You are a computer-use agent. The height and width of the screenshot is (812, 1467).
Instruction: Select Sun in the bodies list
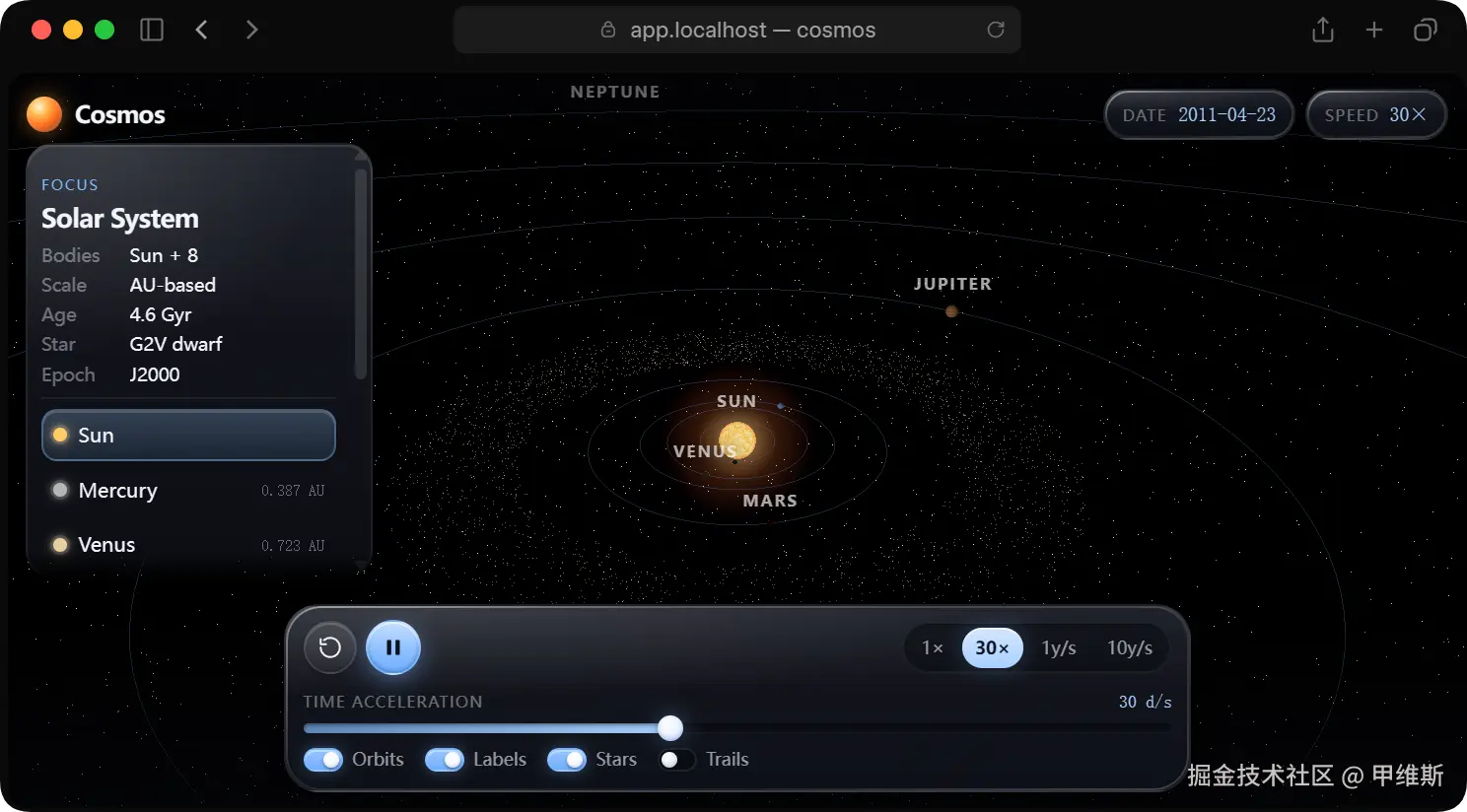click(x=188, y=435)
